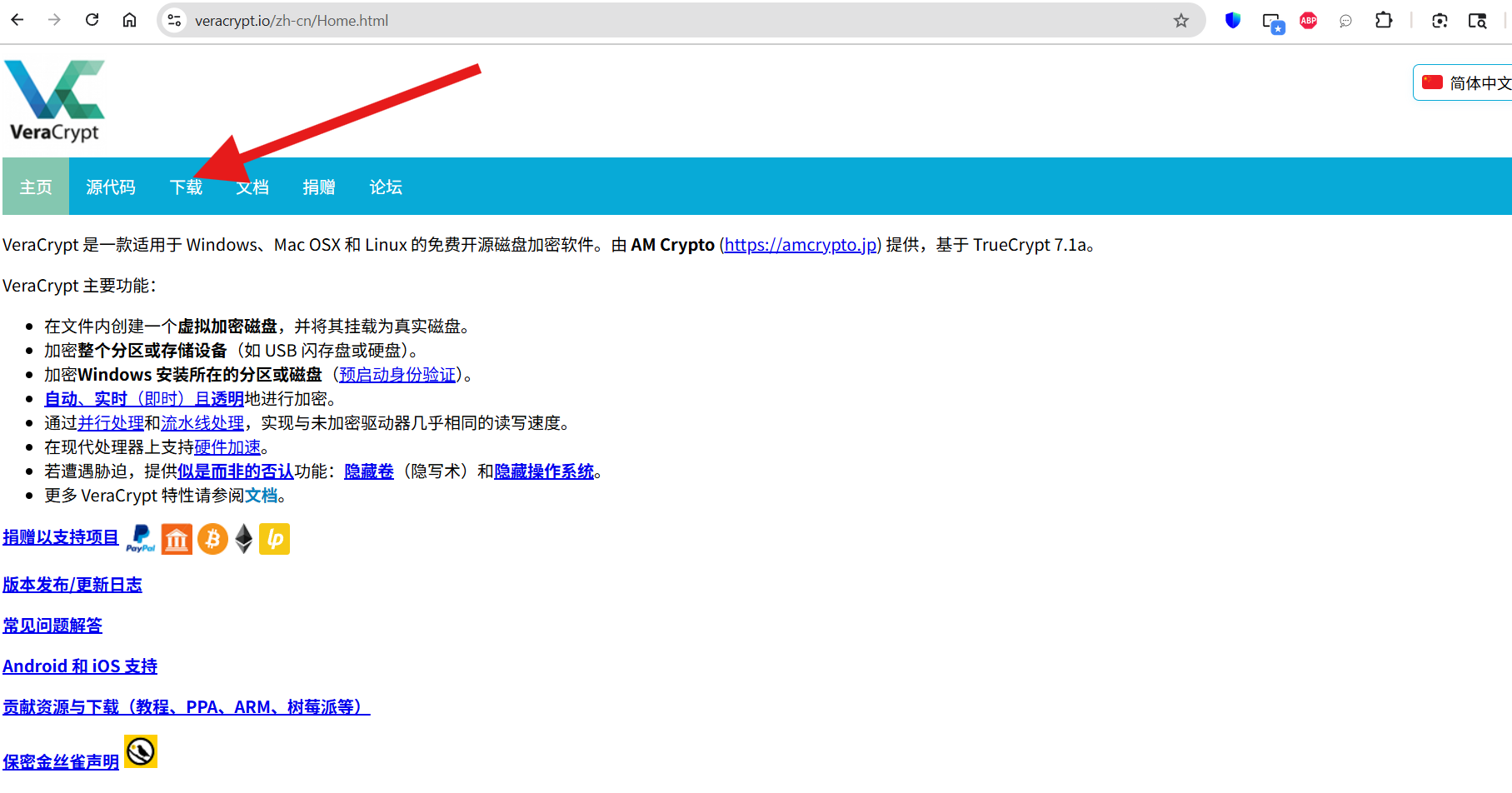Donate via the bank transfer icon
The width and height of the screenshot is (1512, 793).
pyautogui.click(x=177, y=539)
